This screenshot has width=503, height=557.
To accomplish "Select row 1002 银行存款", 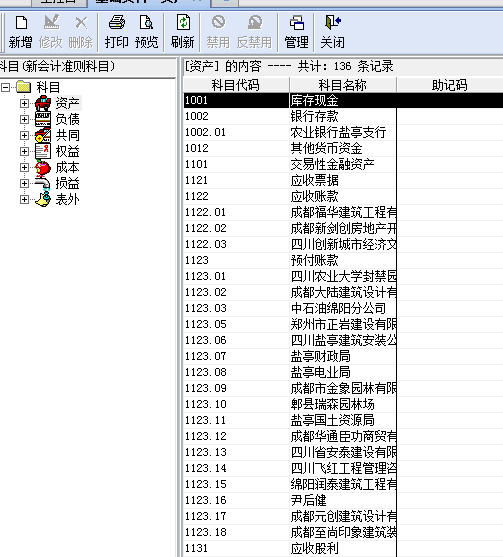I will tap(343, 116).
